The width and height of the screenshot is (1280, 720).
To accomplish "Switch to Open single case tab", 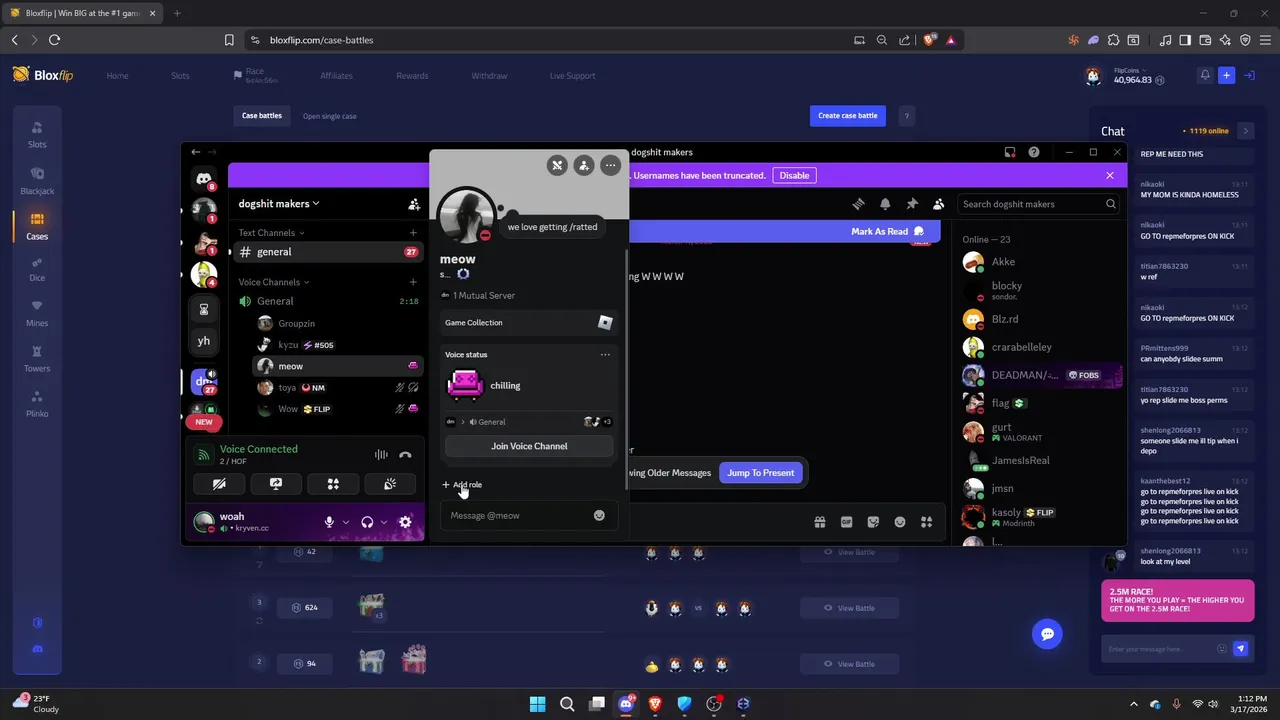I will click(x=330, y=116).
